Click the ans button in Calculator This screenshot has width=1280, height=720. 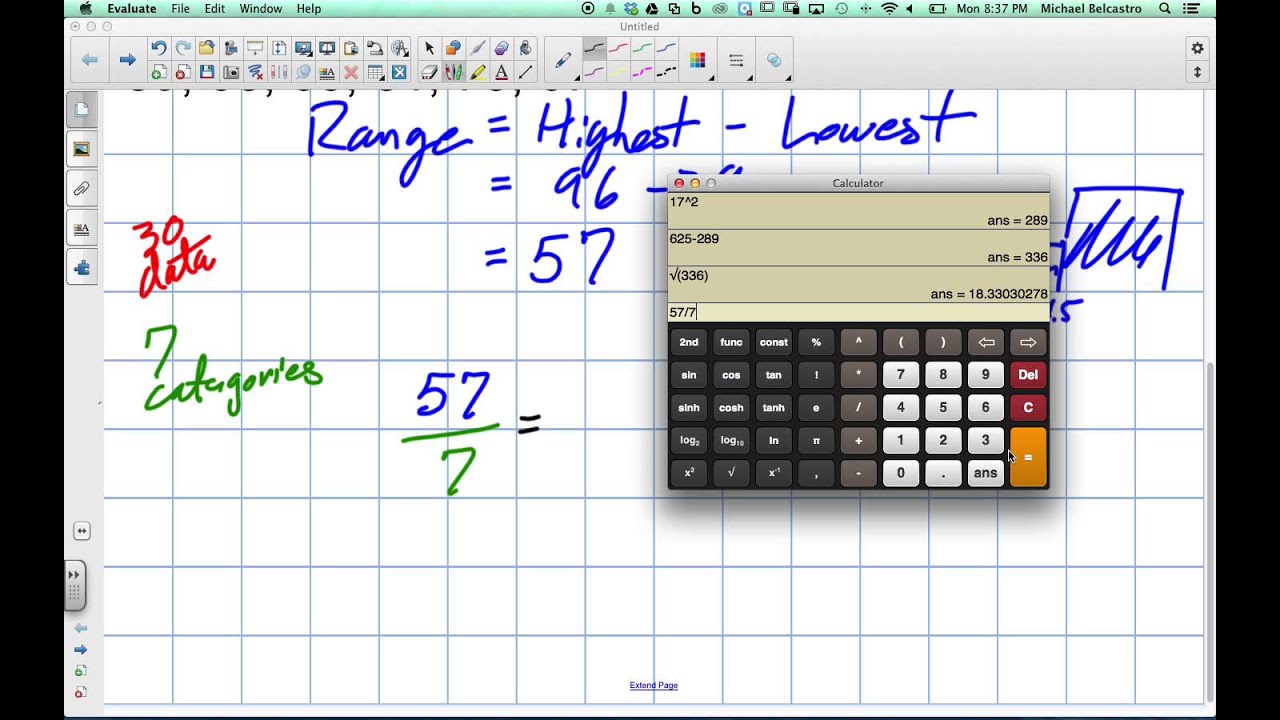click(x=986, y=473)
